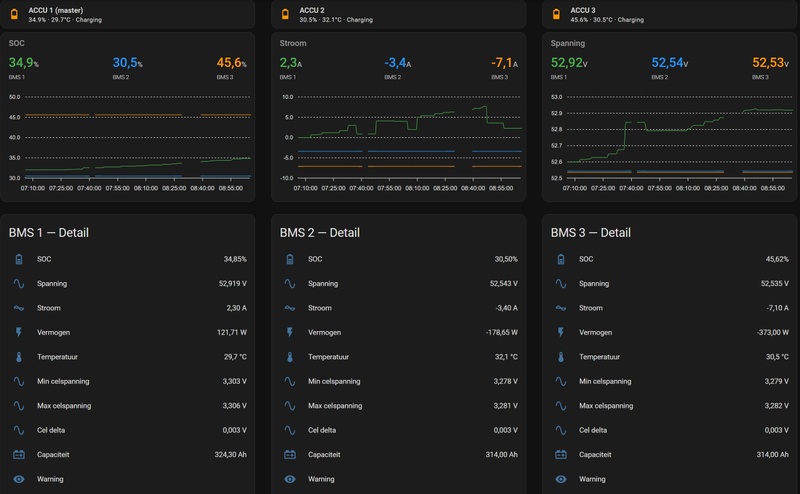This screenshot has width=800, height=494.
Task: Open BMS 2 Cel delta entity row
Action: pos(398,430)
